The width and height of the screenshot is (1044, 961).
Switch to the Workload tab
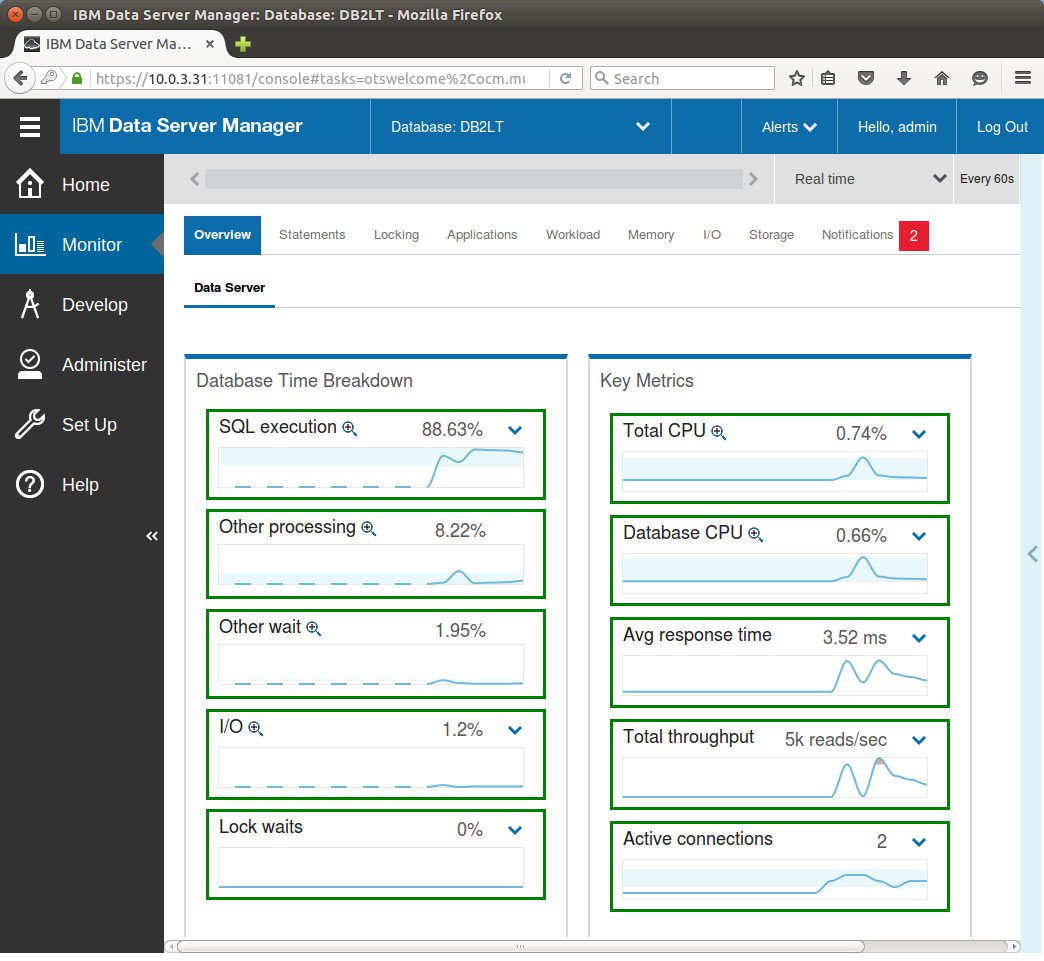tap(573, 234)
